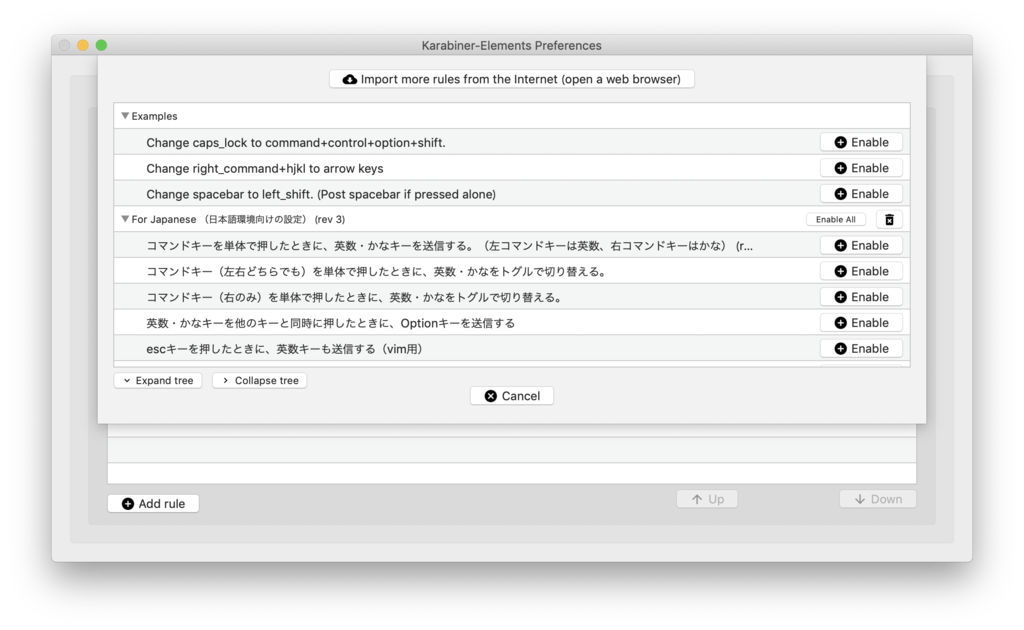Collapse the Examples group triangle

point(125,116)
